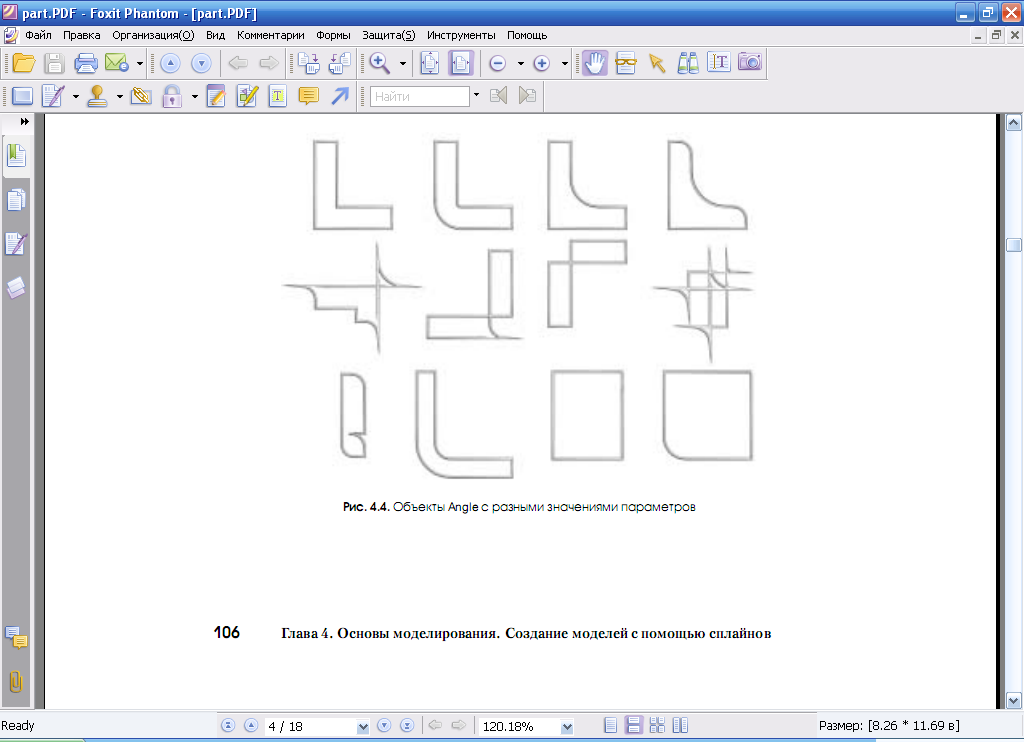
Task: Click the scrollbar down arrow
Action: [1013, 701]
